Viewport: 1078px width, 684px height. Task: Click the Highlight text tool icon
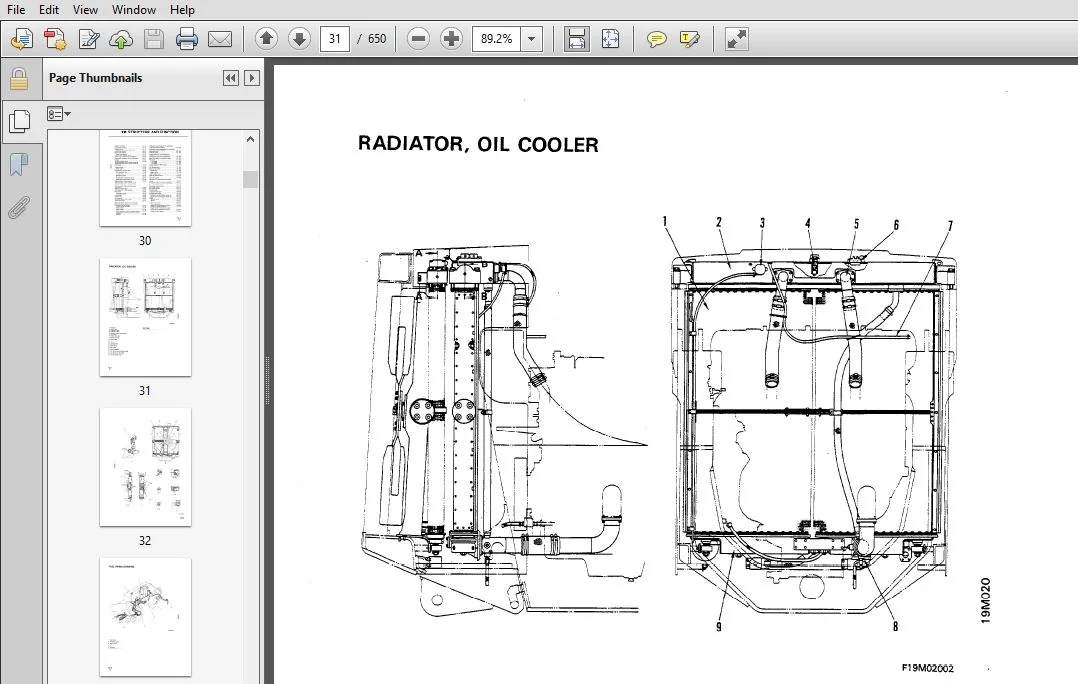click(x=690, y=39)
